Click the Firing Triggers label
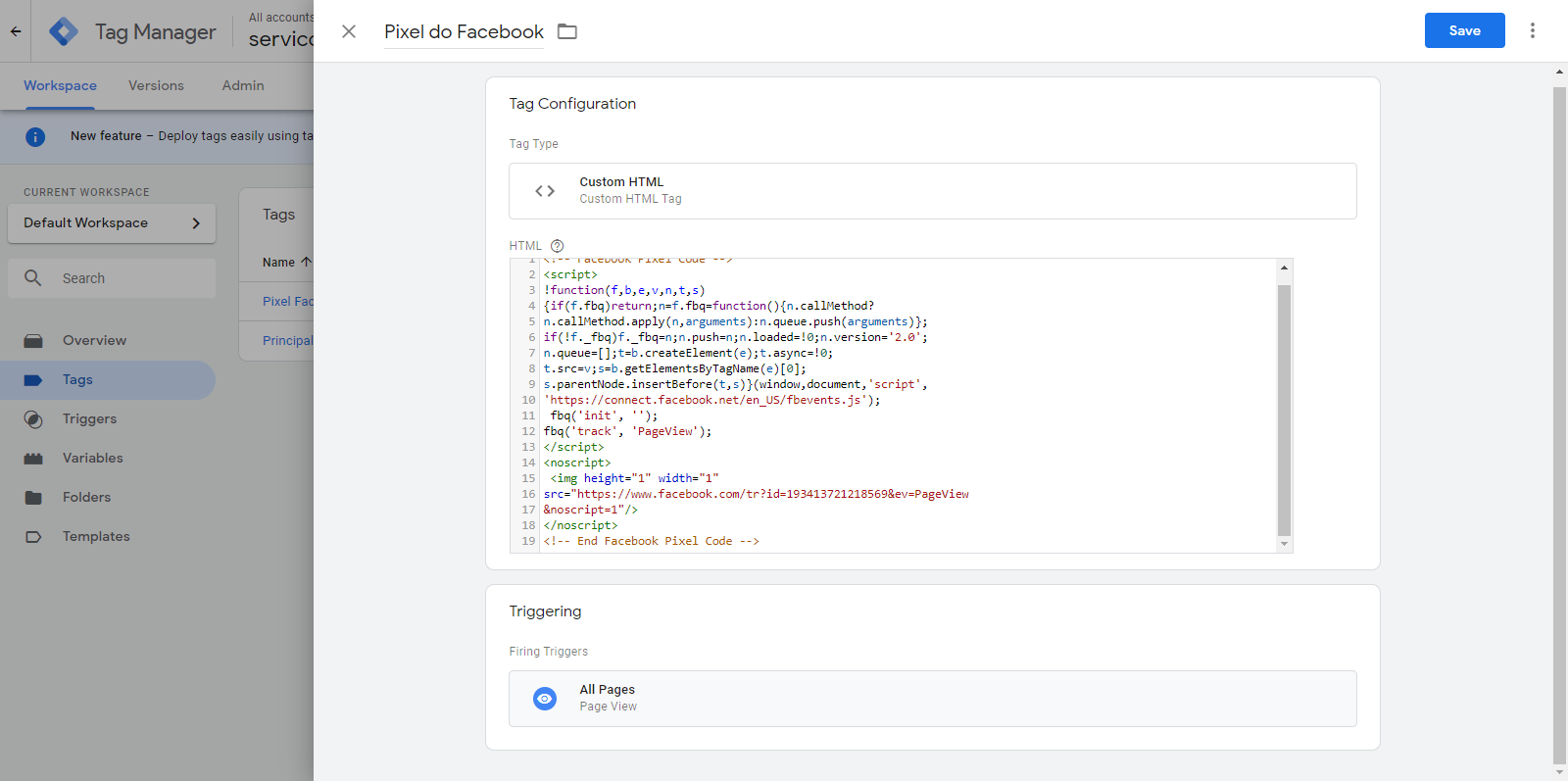 click(x=549, y=652)
